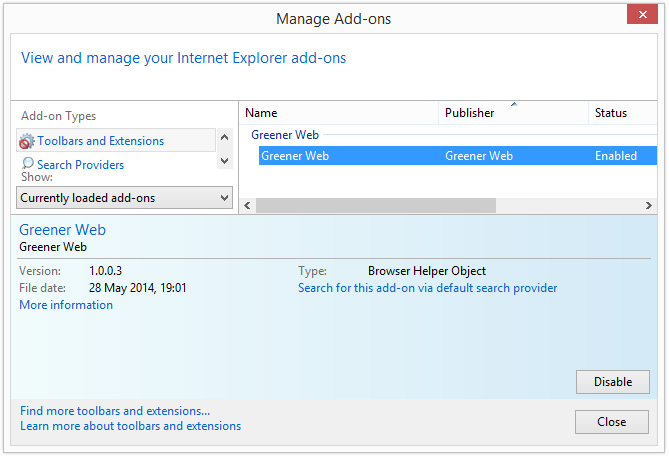Open the Currently loaded add-ons dropdown
Image resolution: width=669 pixels, height=456 pixels.
125,198
